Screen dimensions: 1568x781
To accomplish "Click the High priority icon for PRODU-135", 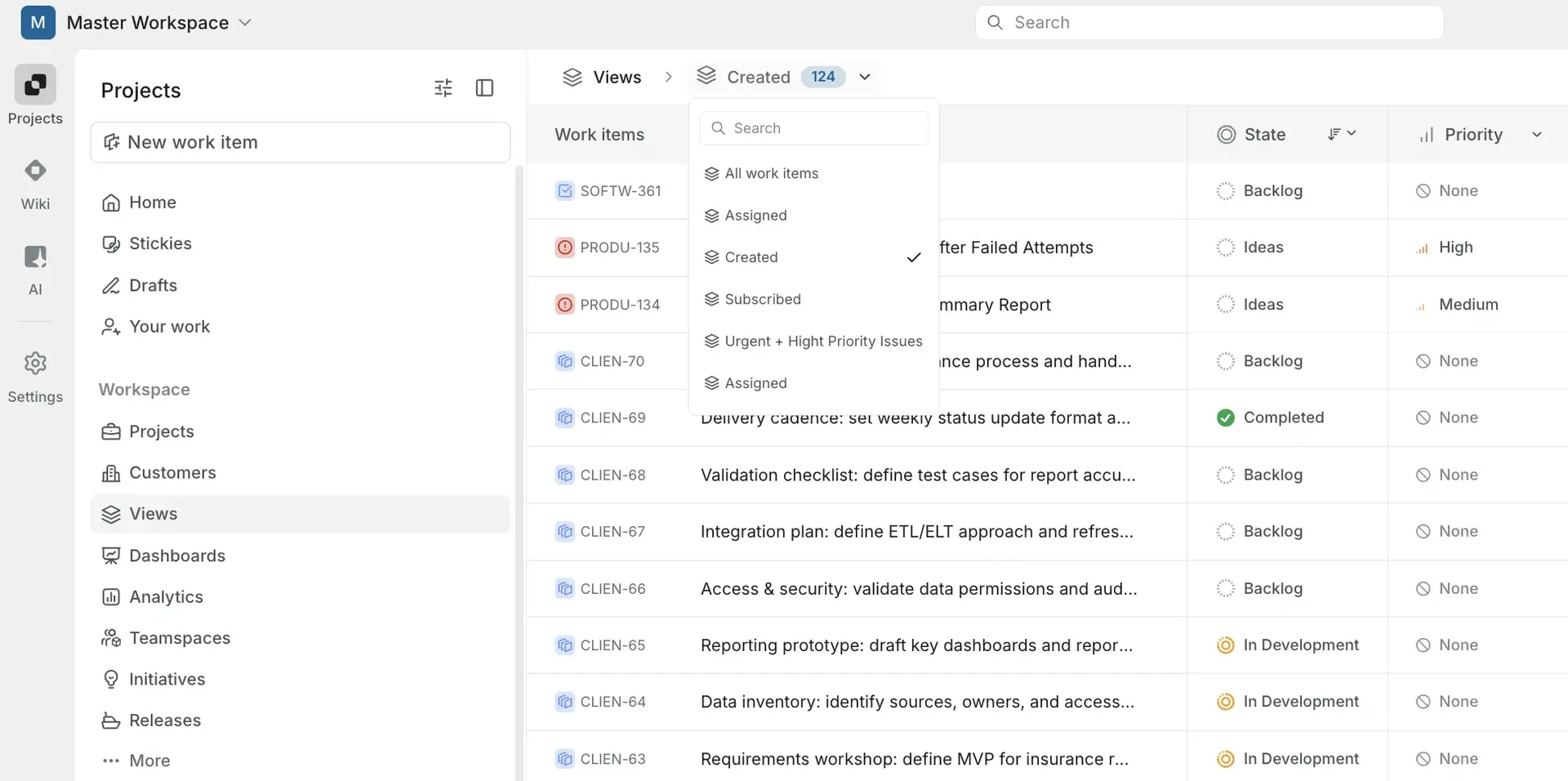I will 1423,248.
